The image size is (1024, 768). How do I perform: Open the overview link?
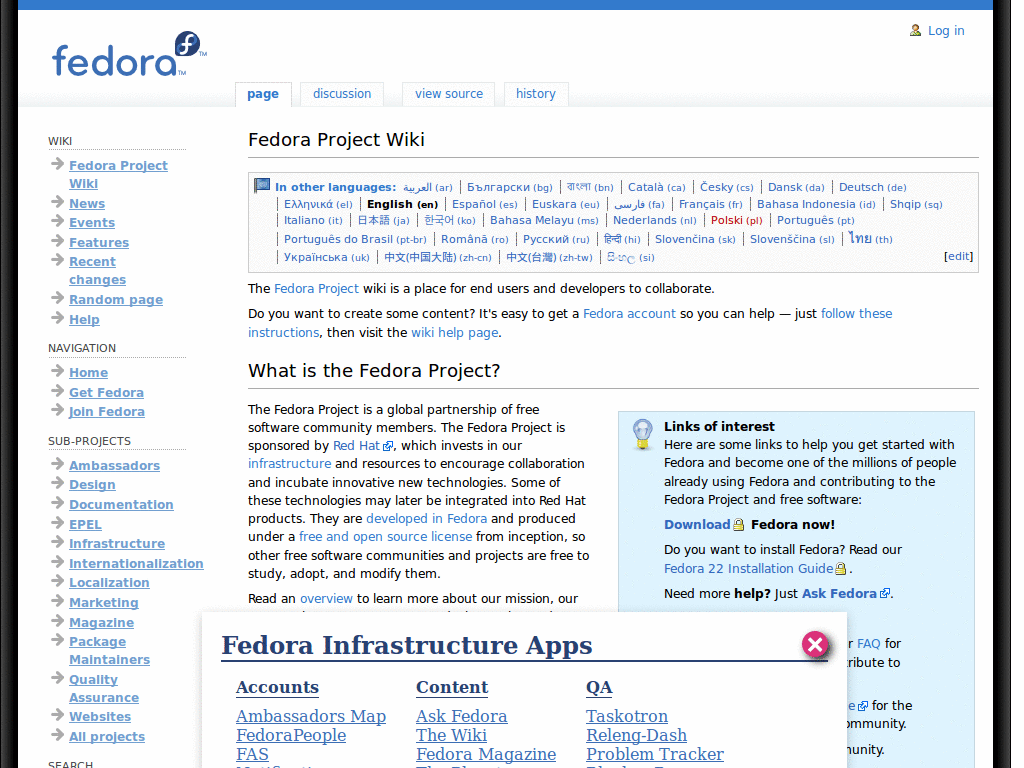326,599
